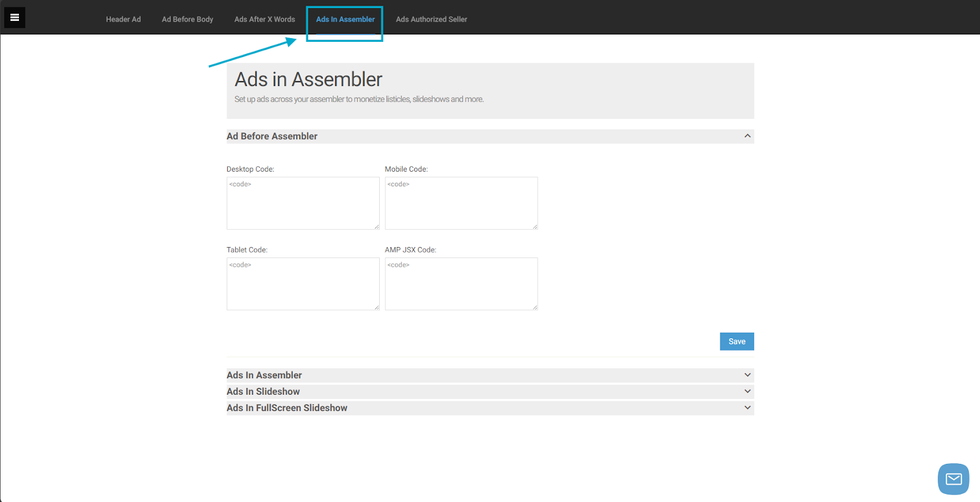The height and width of the screenshot is (502, 980).
Task: Select the Ads In Assembler tab
Action: (x=345, y=19)
